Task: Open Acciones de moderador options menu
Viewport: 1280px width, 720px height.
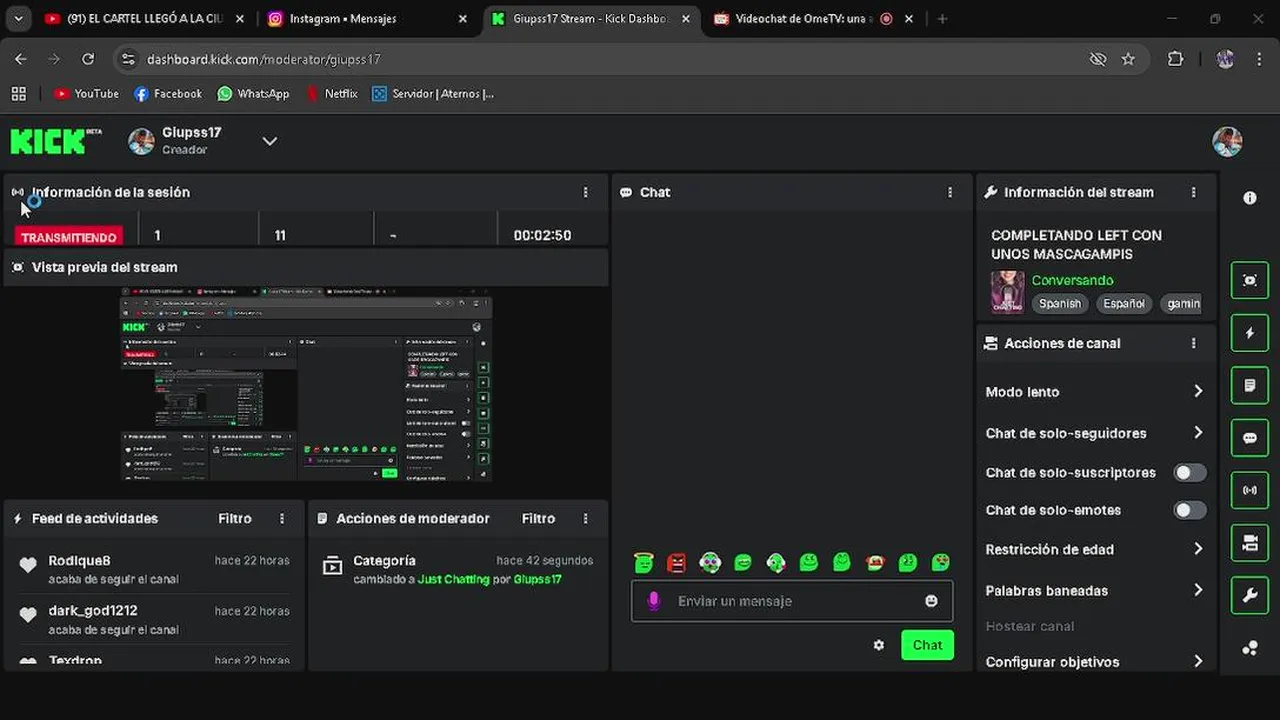Action: pos(586,518)
